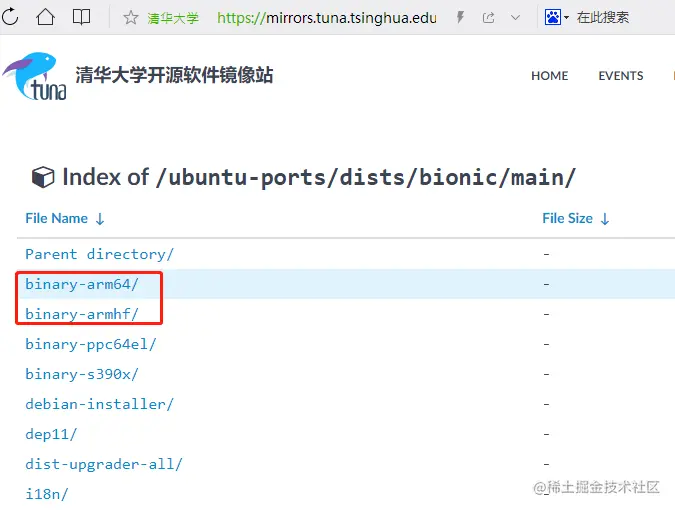Open the binary-armhf/ directory
The height and width of the screenshot is (510, 675).
coord(82,314)
